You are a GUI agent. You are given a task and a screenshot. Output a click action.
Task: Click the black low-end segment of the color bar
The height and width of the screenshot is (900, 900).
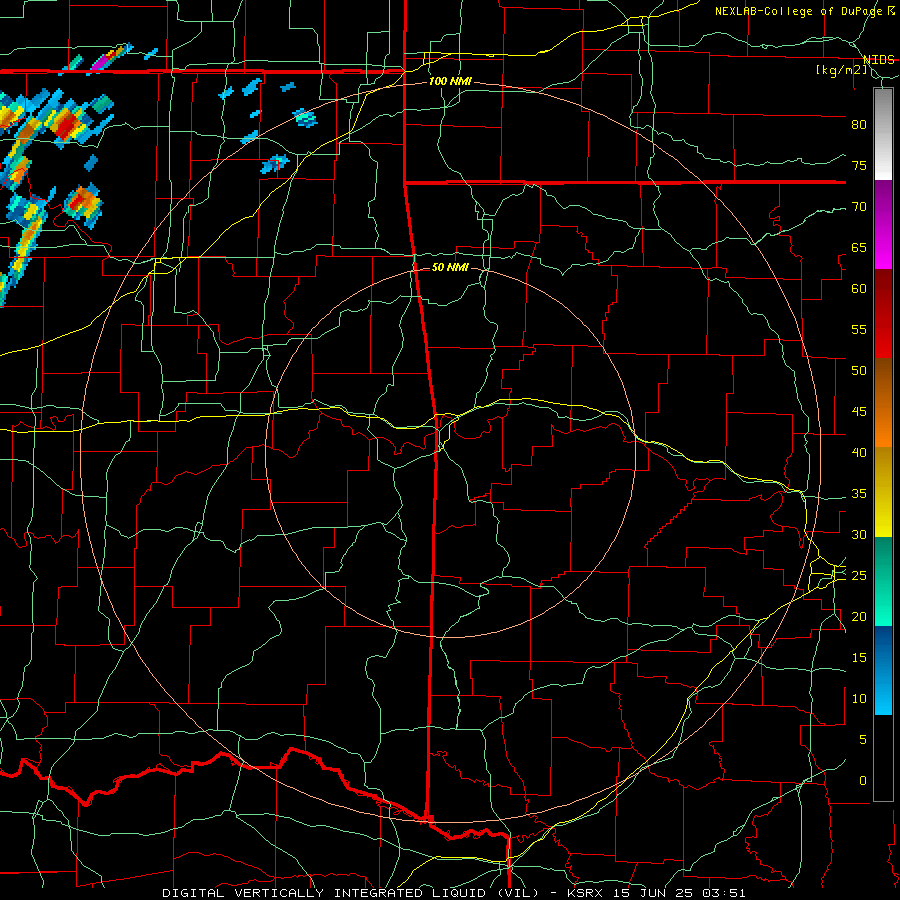click(x=883, y=758)
